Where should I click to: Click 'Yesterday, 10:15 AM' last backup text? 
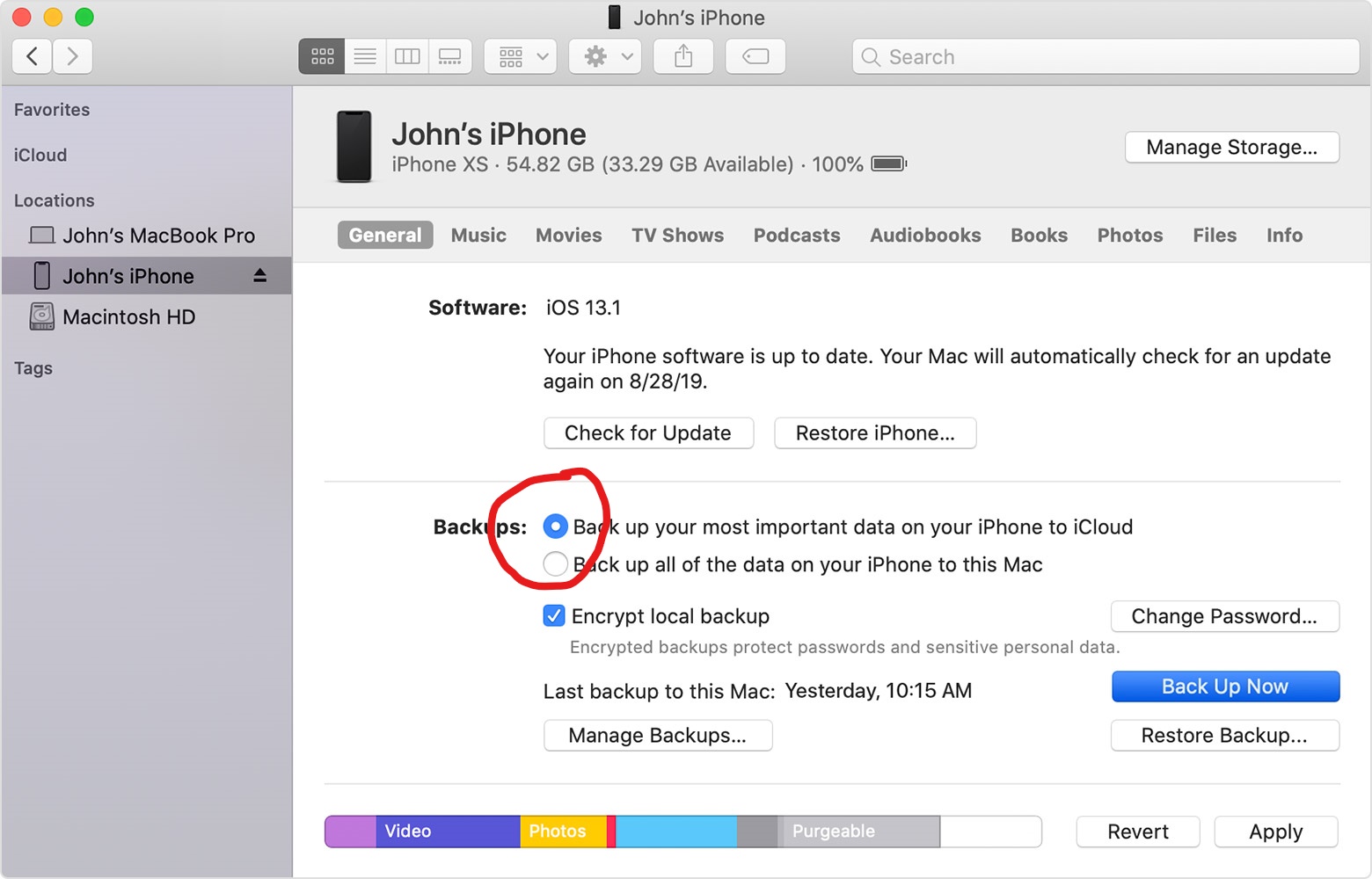pyautogui.click(x=879, y=691)
